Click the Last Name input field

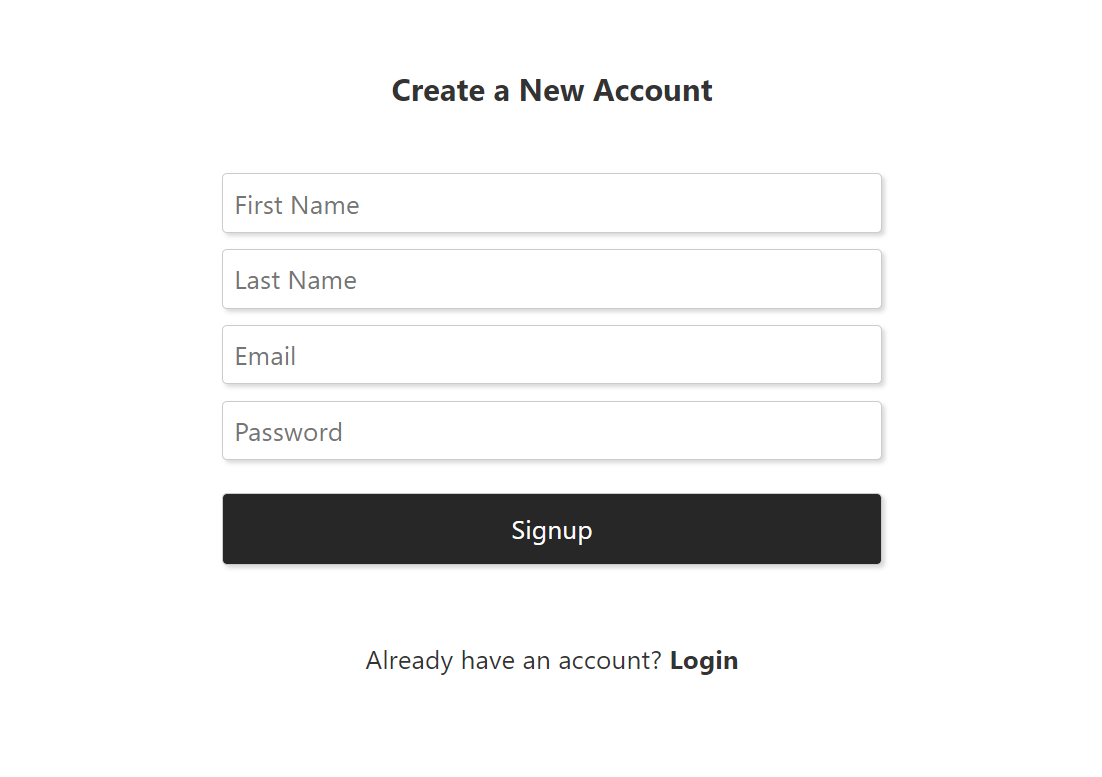point(551,279)
